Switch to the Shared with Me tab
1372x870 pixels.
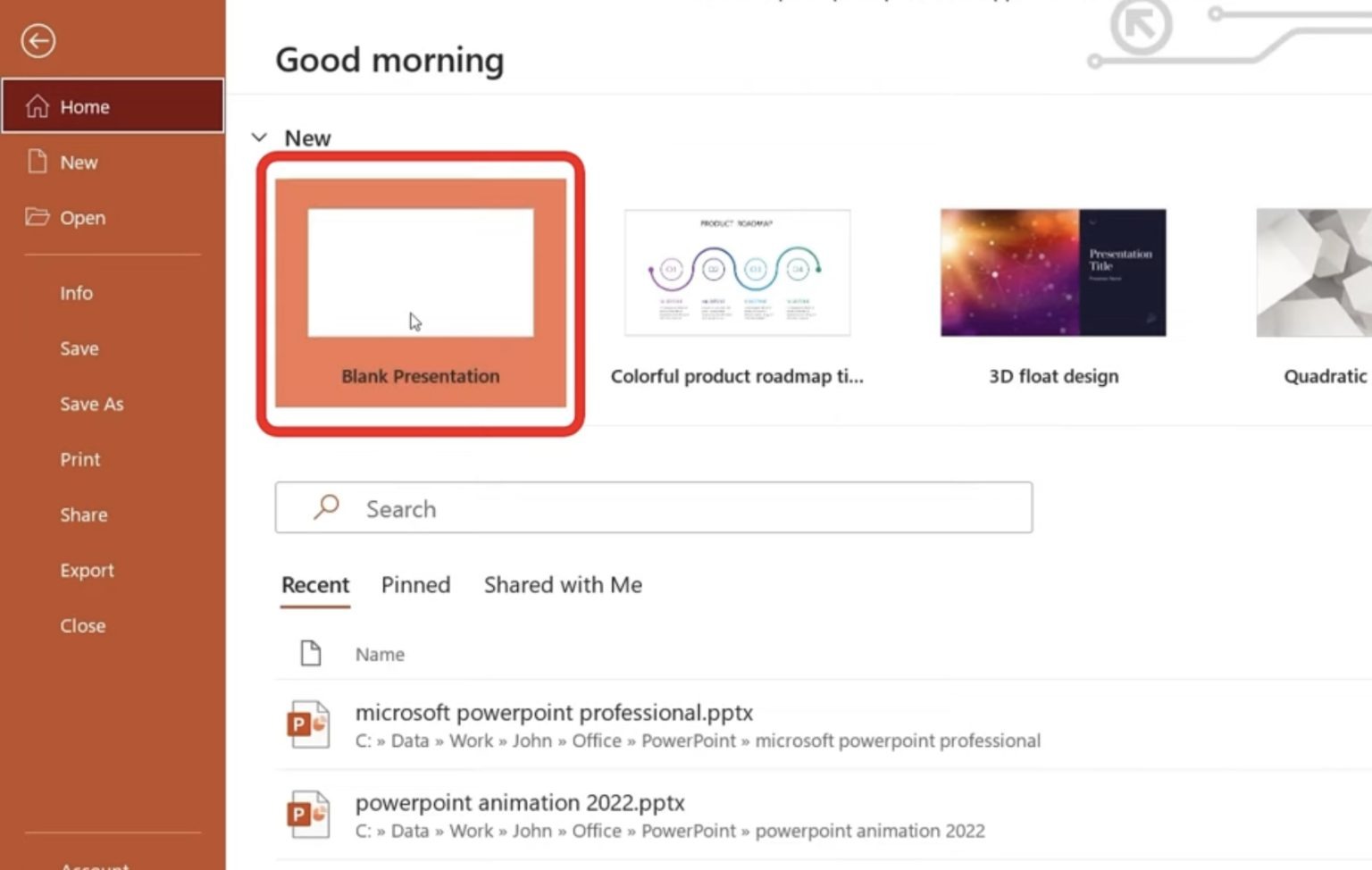(562, 585)
